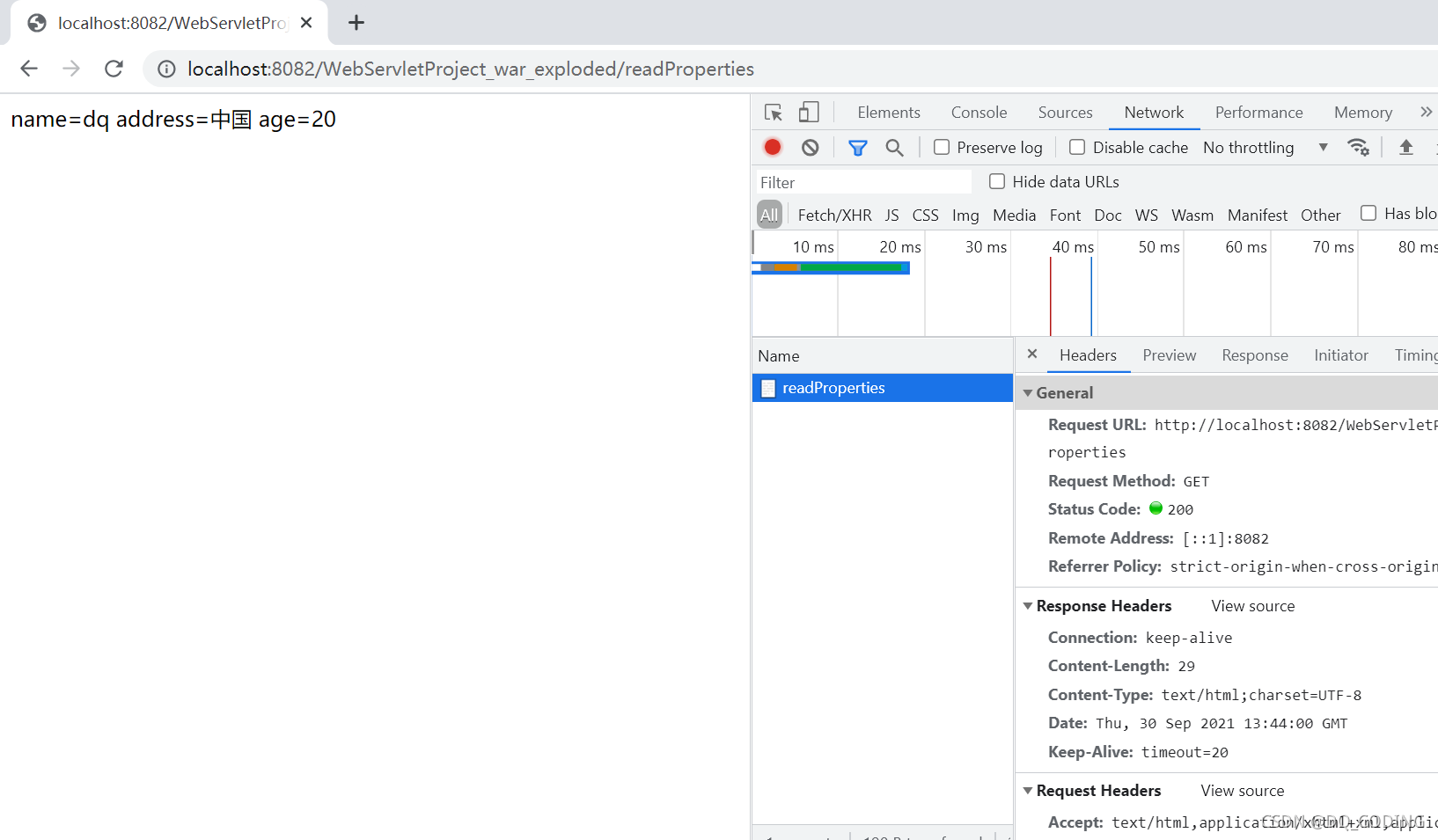This screenshot has width=1438, height=840.
Task: Open the Preview sub-tab
Action: (1169, 355)
